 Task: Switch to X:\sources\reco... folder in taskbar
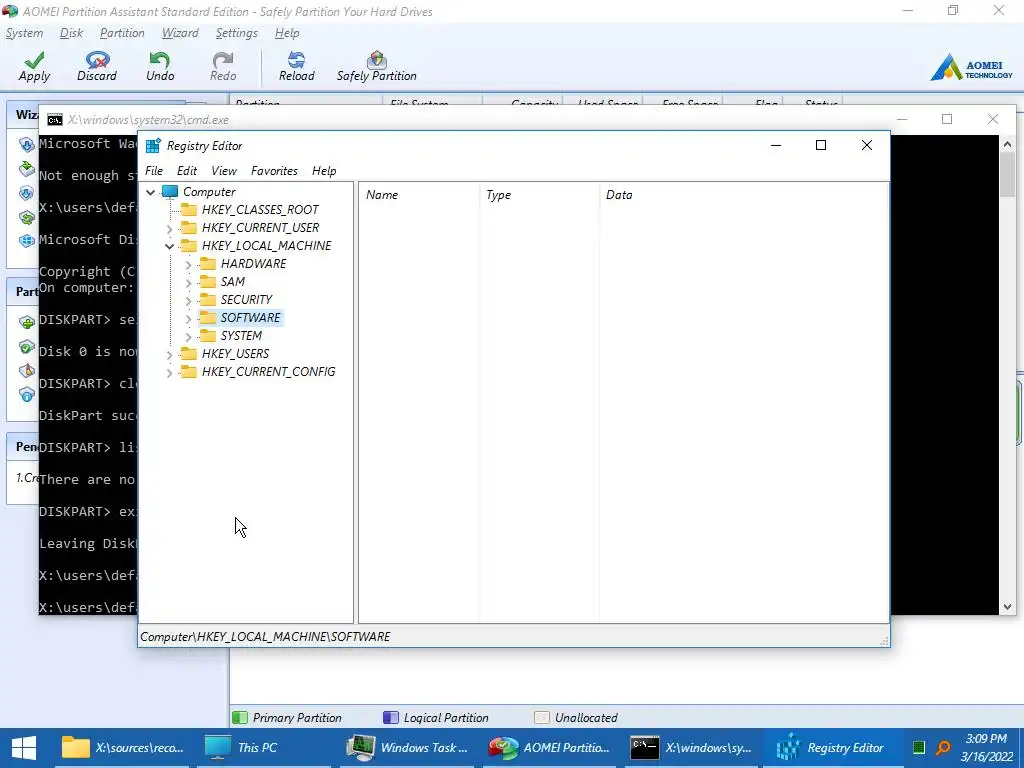(122, 748)
